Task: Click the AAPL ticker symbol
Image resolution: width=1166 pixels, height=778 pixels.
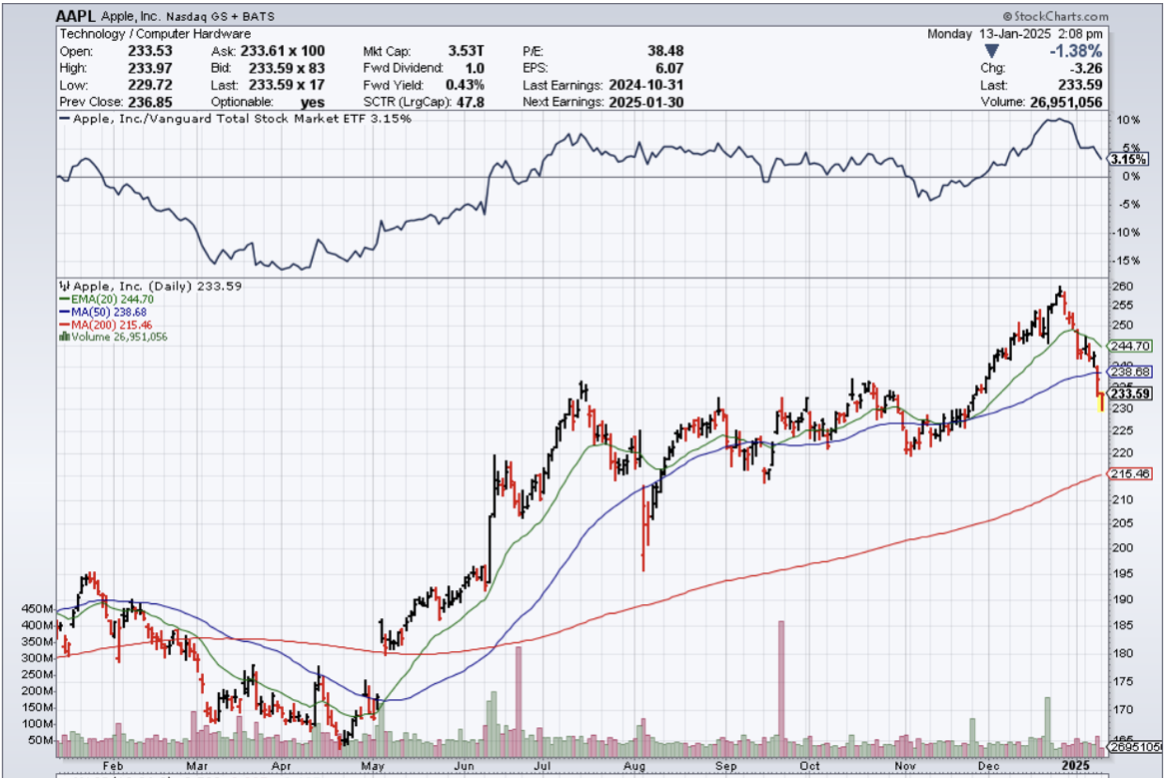Action: 76,17
